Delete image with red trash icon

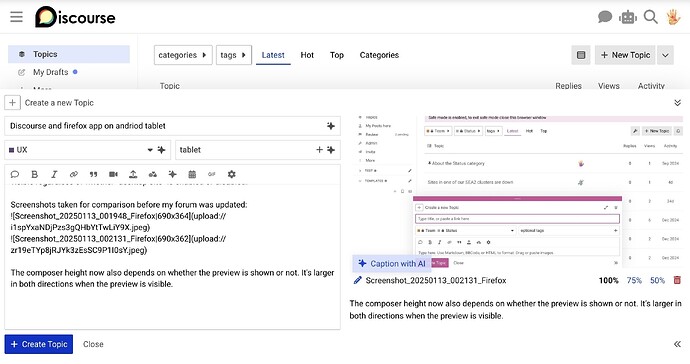[x=677, y=280]
